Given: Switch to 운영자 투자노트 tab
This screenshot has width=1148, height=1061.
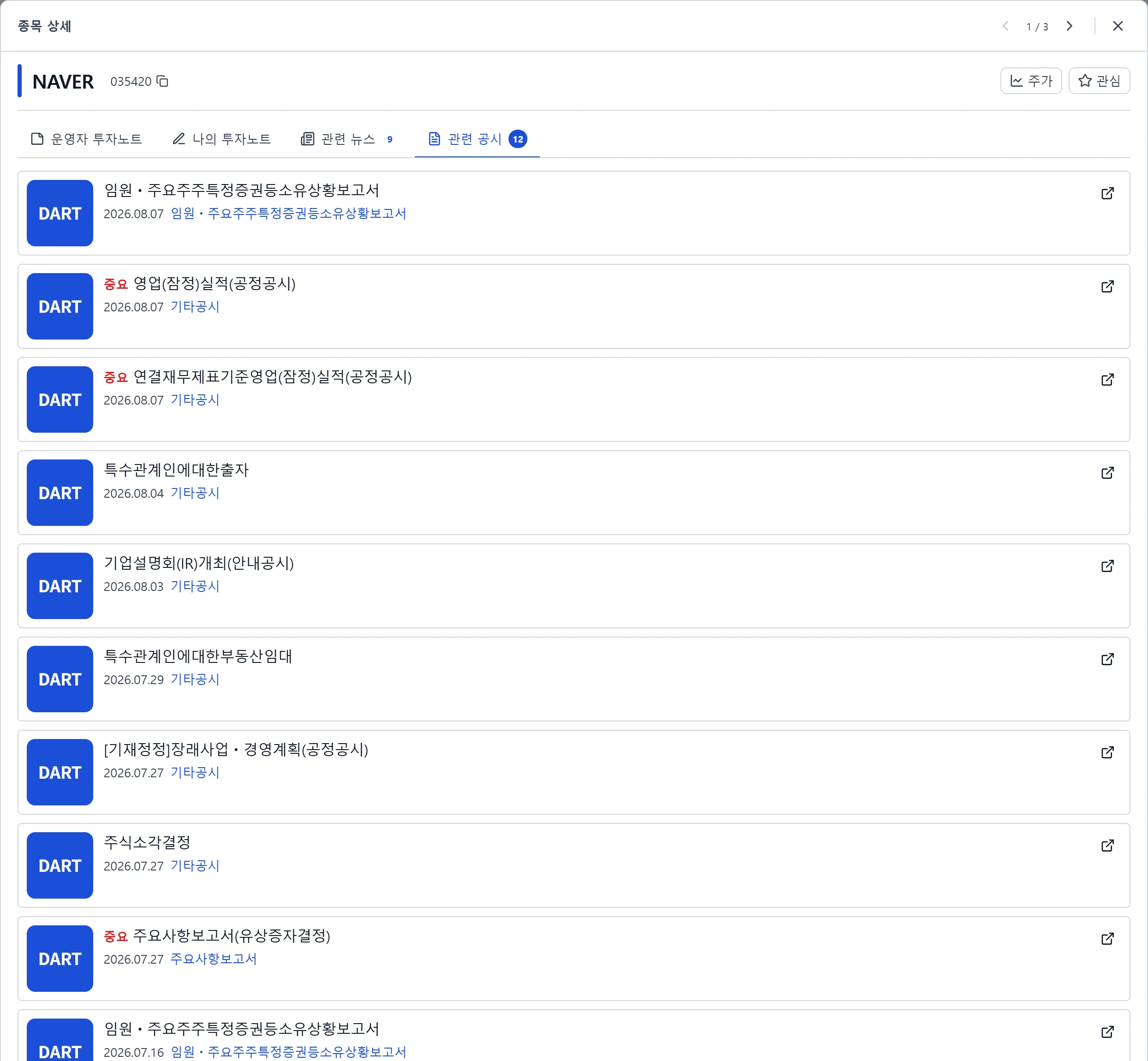Looking at the screenshot, I should tap(86, 139).
